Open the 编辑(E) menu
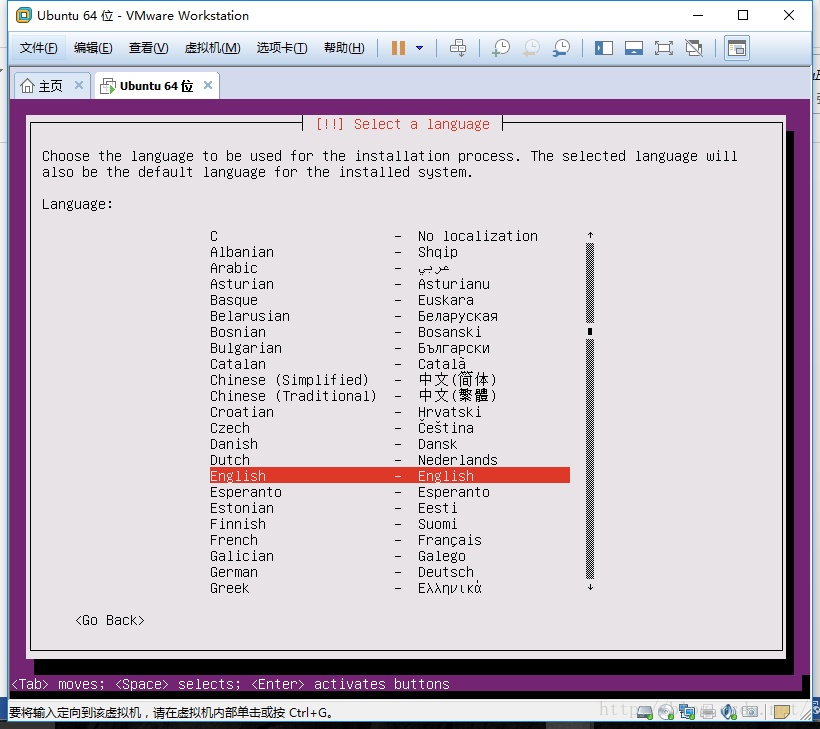The width and height of the screenshot is (820, 729). point(93,48)
